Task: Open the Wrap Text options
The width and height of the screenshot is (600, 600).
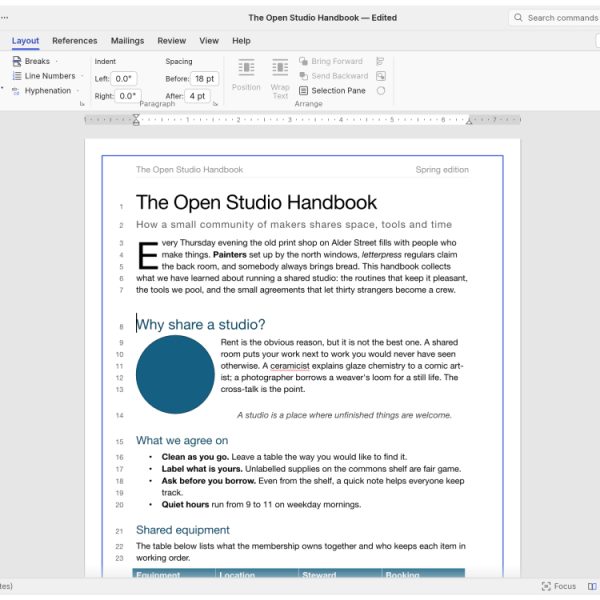Action: [280, 78]
